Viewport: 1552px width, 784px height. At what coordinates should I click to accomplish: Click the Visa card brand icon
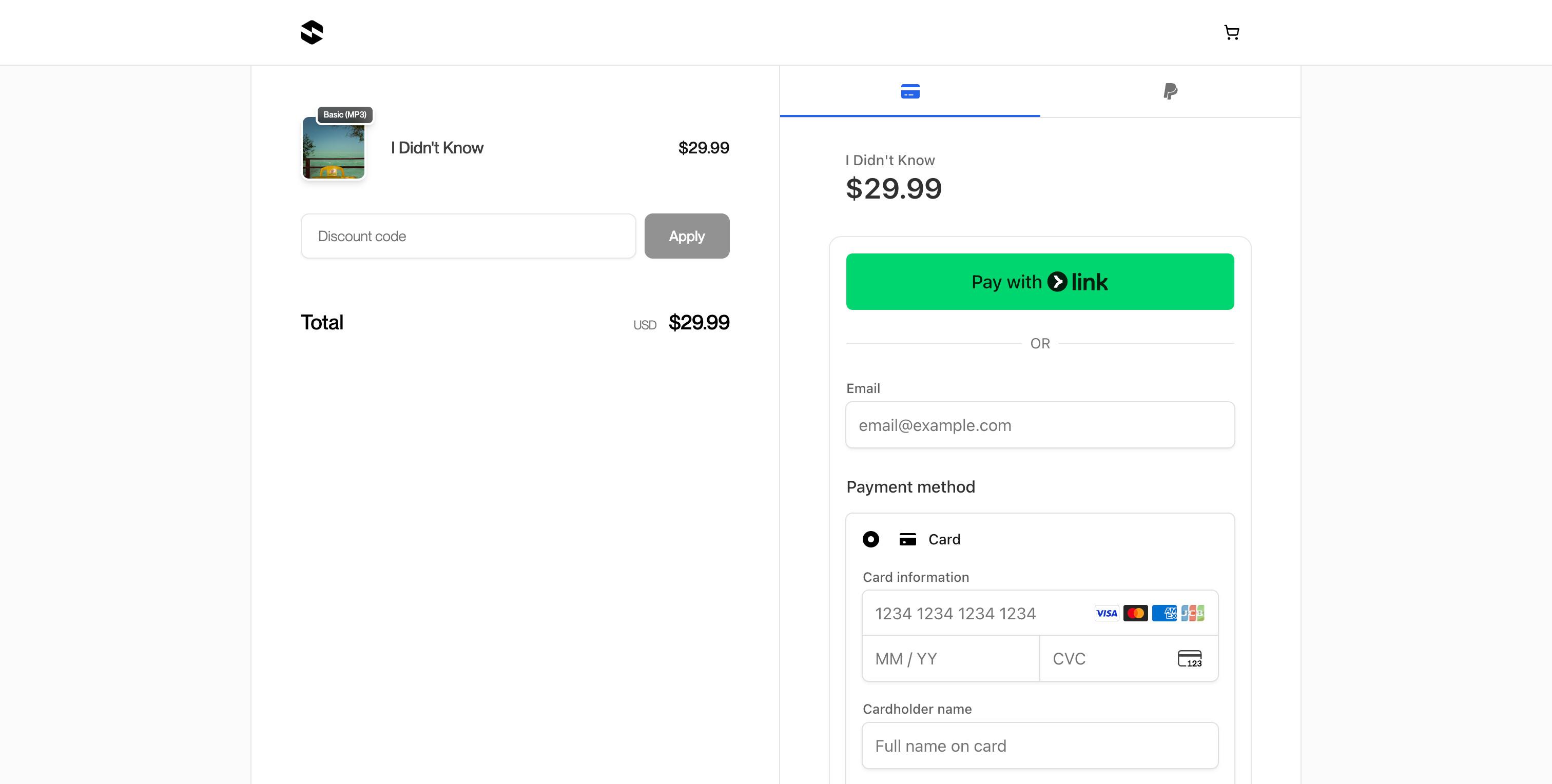click(1106, 613)
